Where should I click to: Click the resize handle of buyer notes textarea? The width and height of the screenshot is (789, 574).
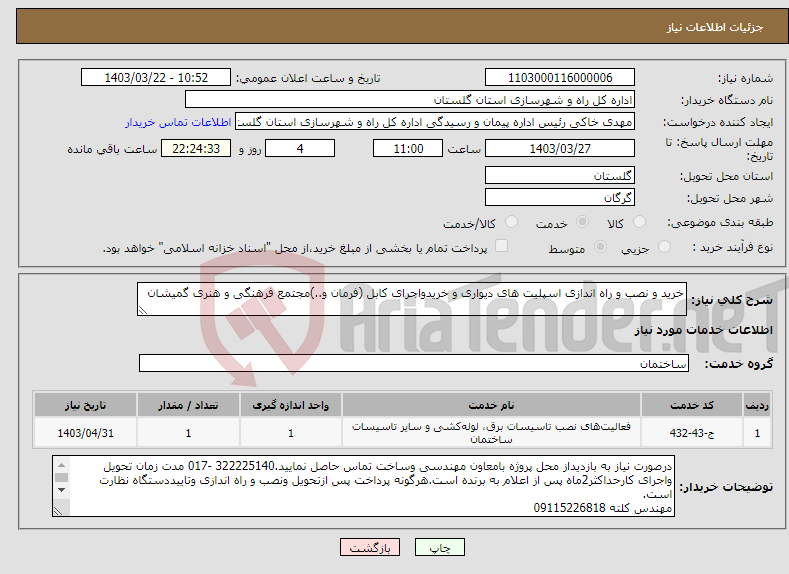(58, 511)
